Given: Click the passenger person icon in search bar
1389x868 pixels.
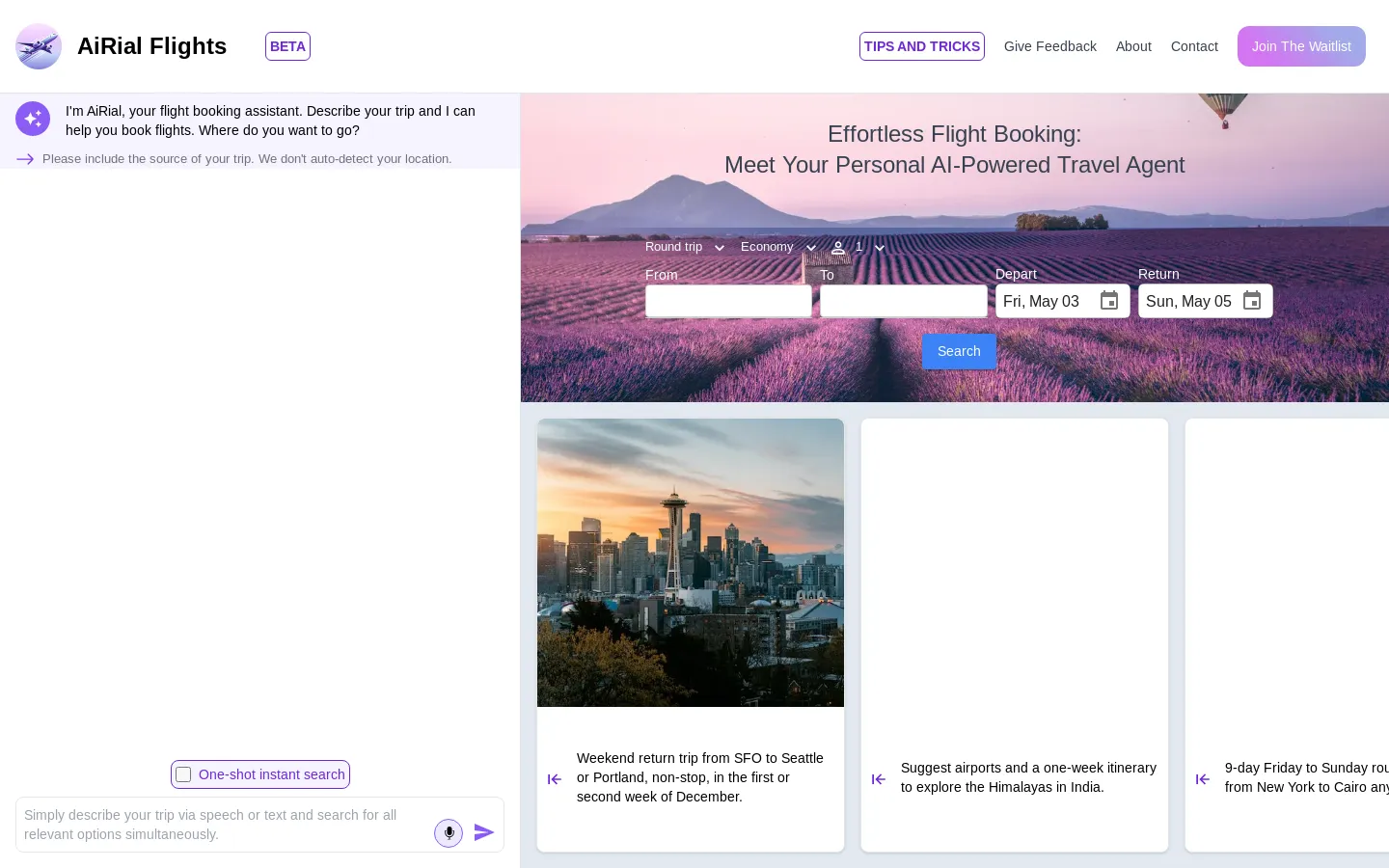Looking at the screenshot, I should click(837, 247).
